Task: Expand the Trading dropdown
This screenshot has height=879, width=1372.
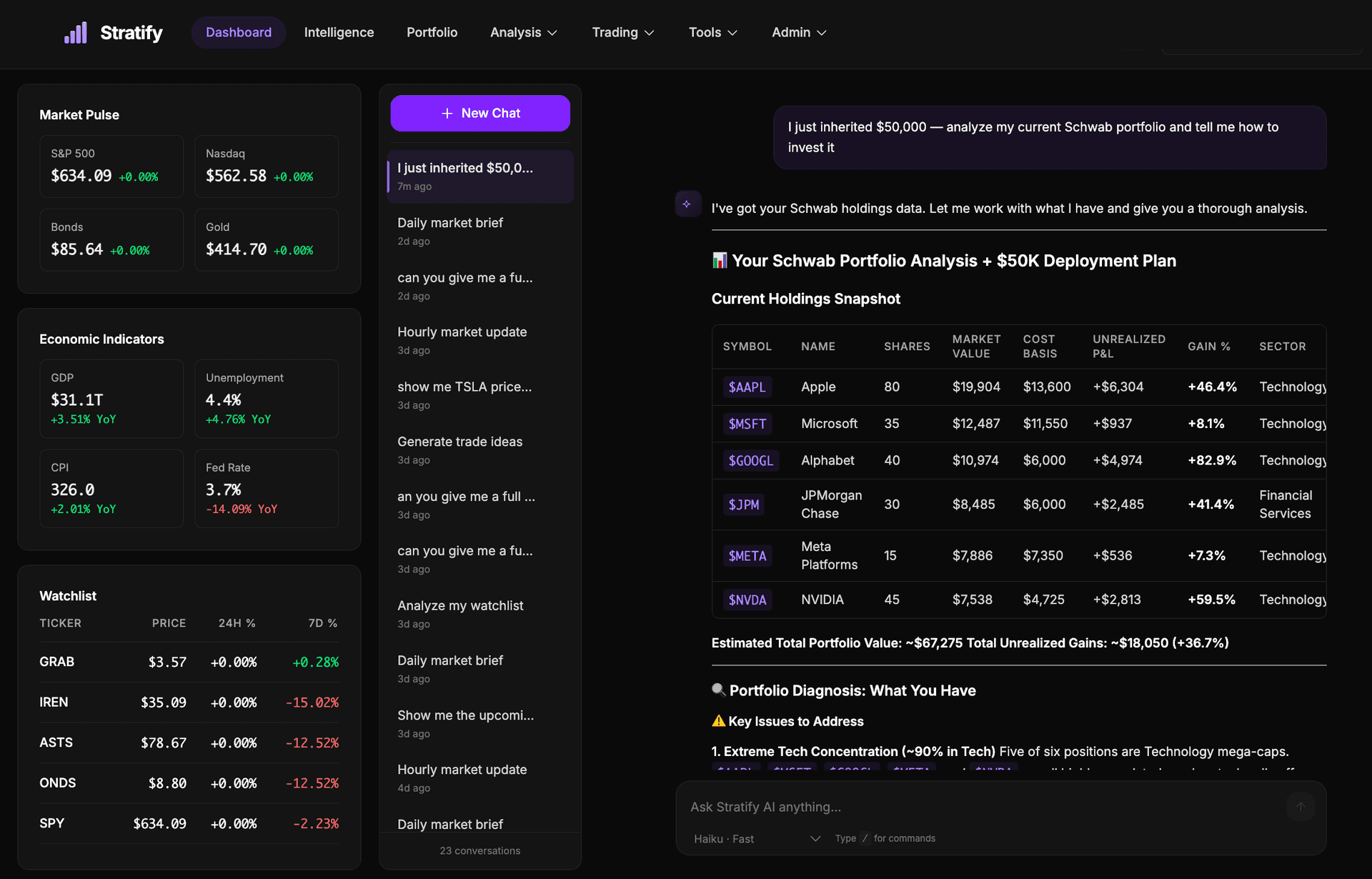Action: [x=622, y=32]
